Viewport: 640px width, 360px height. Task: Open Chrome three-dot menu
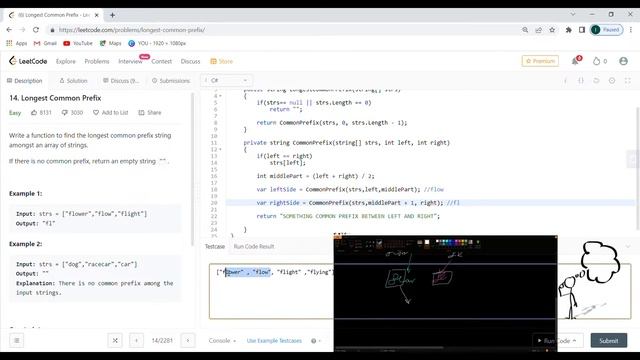pyautogui.click(x=631, y=30)
